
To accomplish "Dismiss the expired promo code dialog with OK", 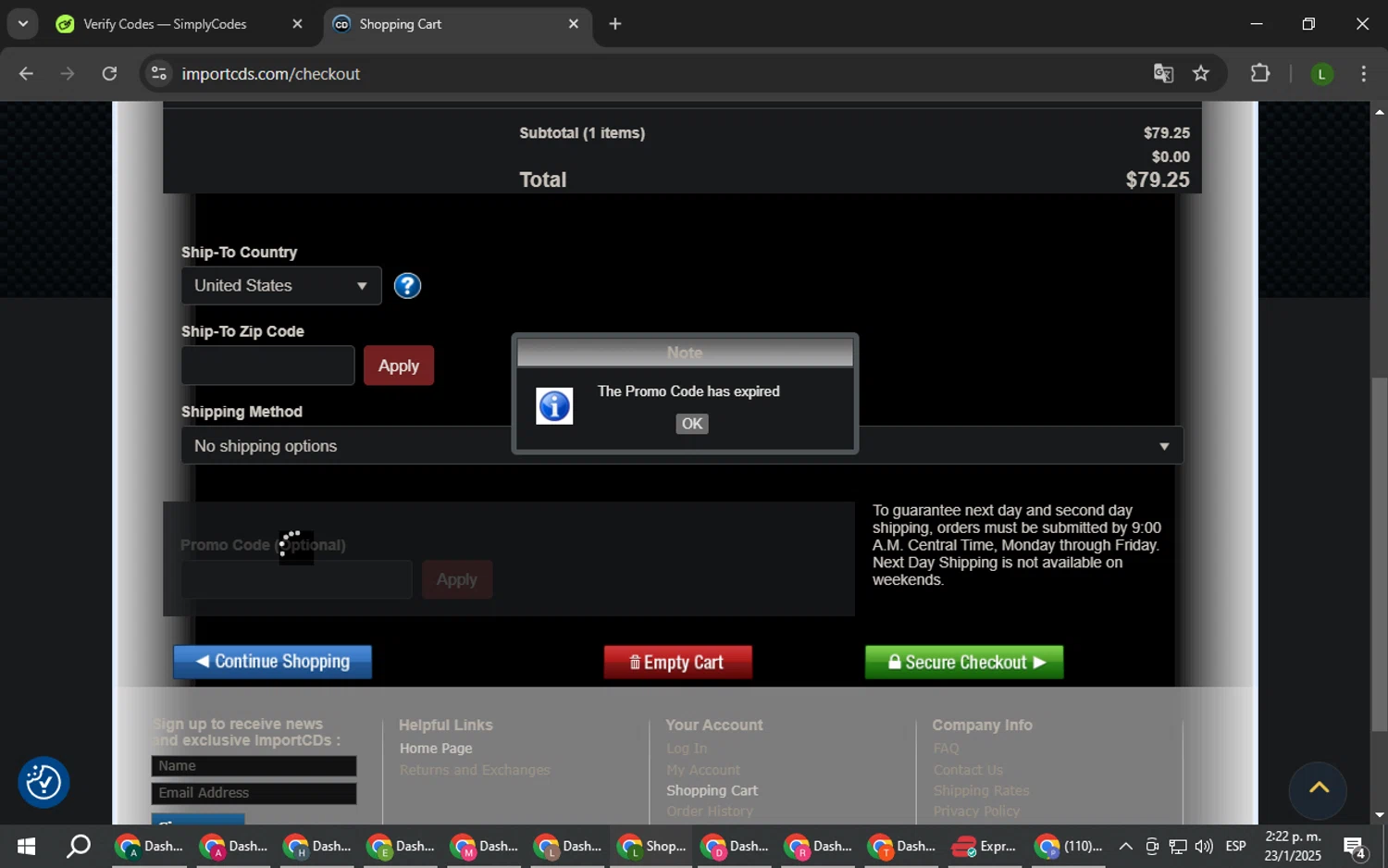I will tap(692, 424).
